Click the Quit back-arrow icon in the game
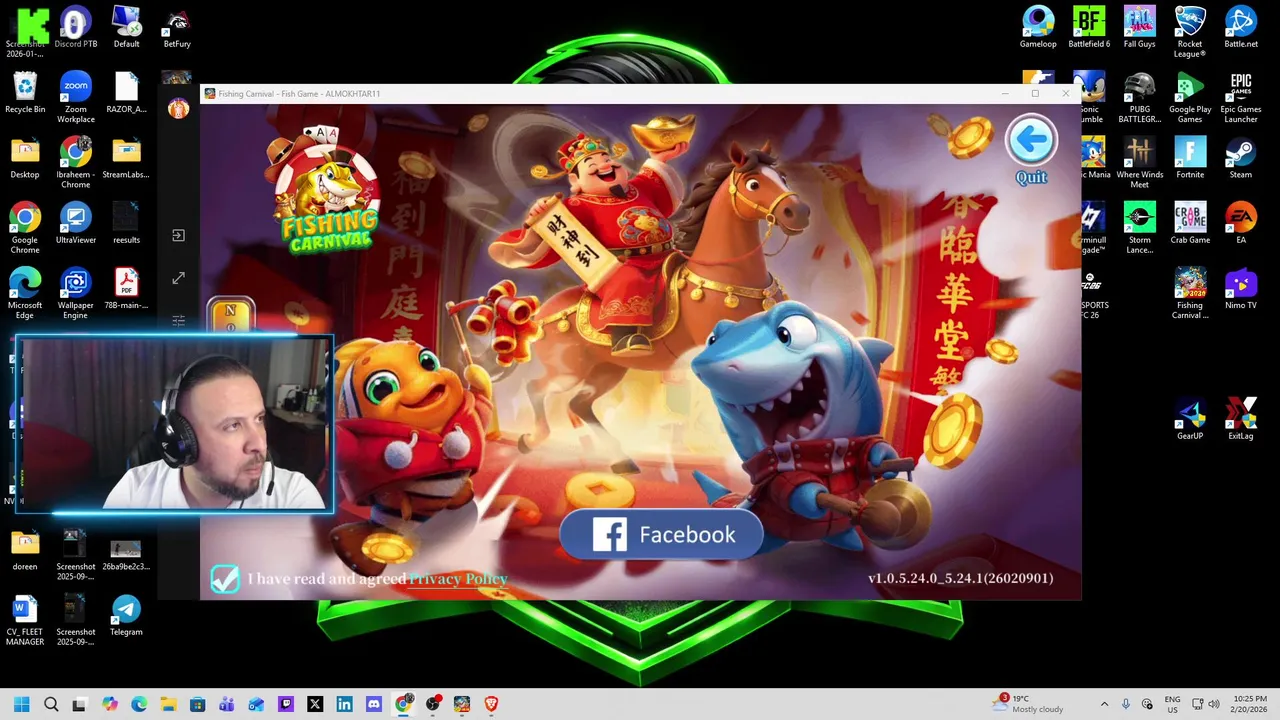The height and width of the screenshot is (720, 1280). (x=1031, y=141)
